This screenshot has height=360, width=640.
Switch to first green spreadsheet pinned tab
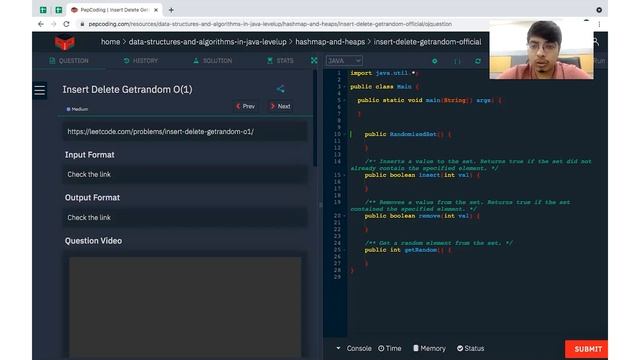click(x=43, y=10)
